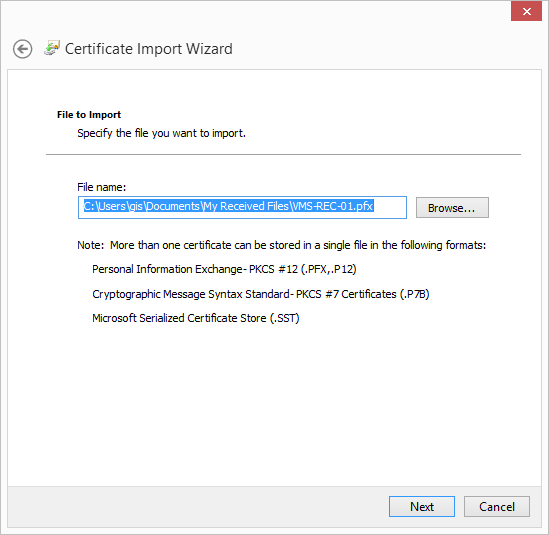
Task: Close the Certificate Import Wizard with the red X
Action: point(526,11)
